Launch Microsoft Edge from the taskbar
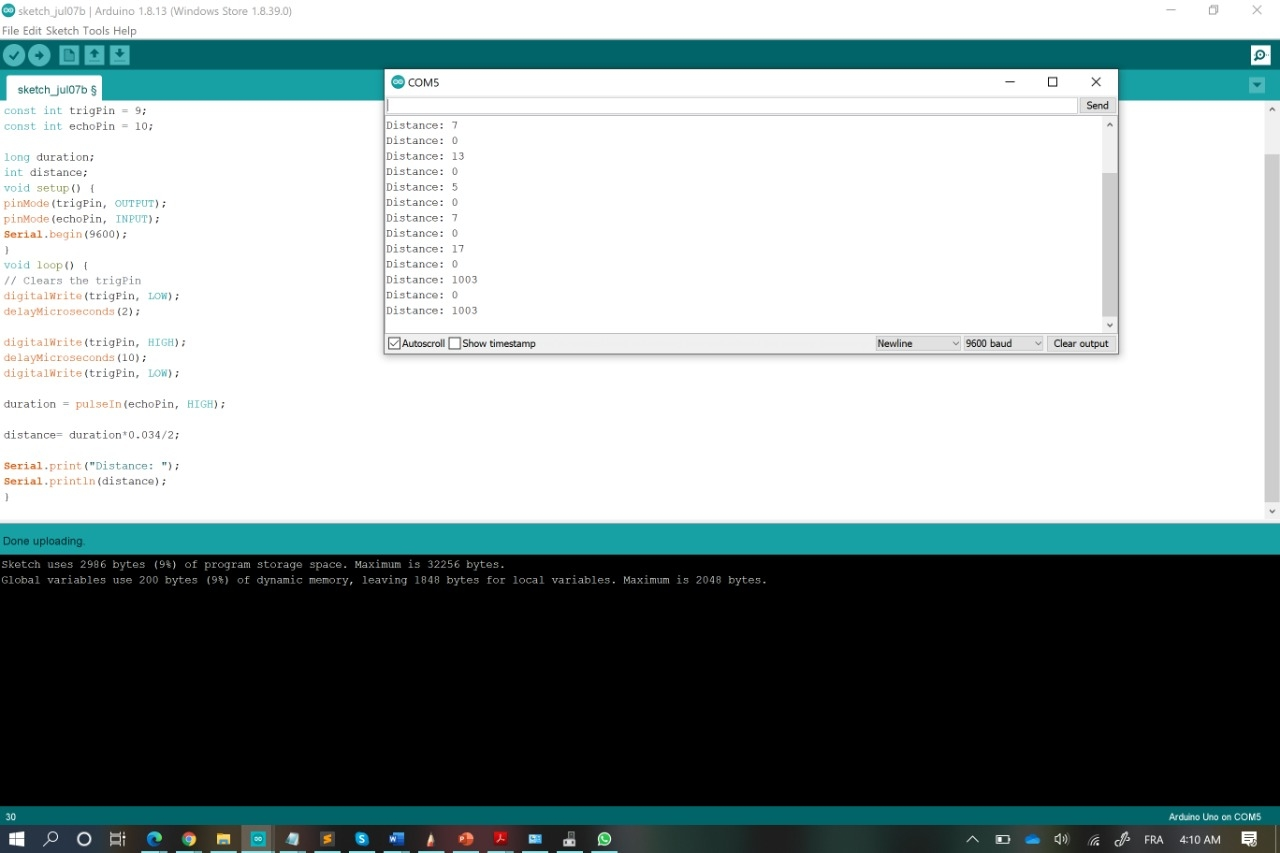 click(154, 839)
